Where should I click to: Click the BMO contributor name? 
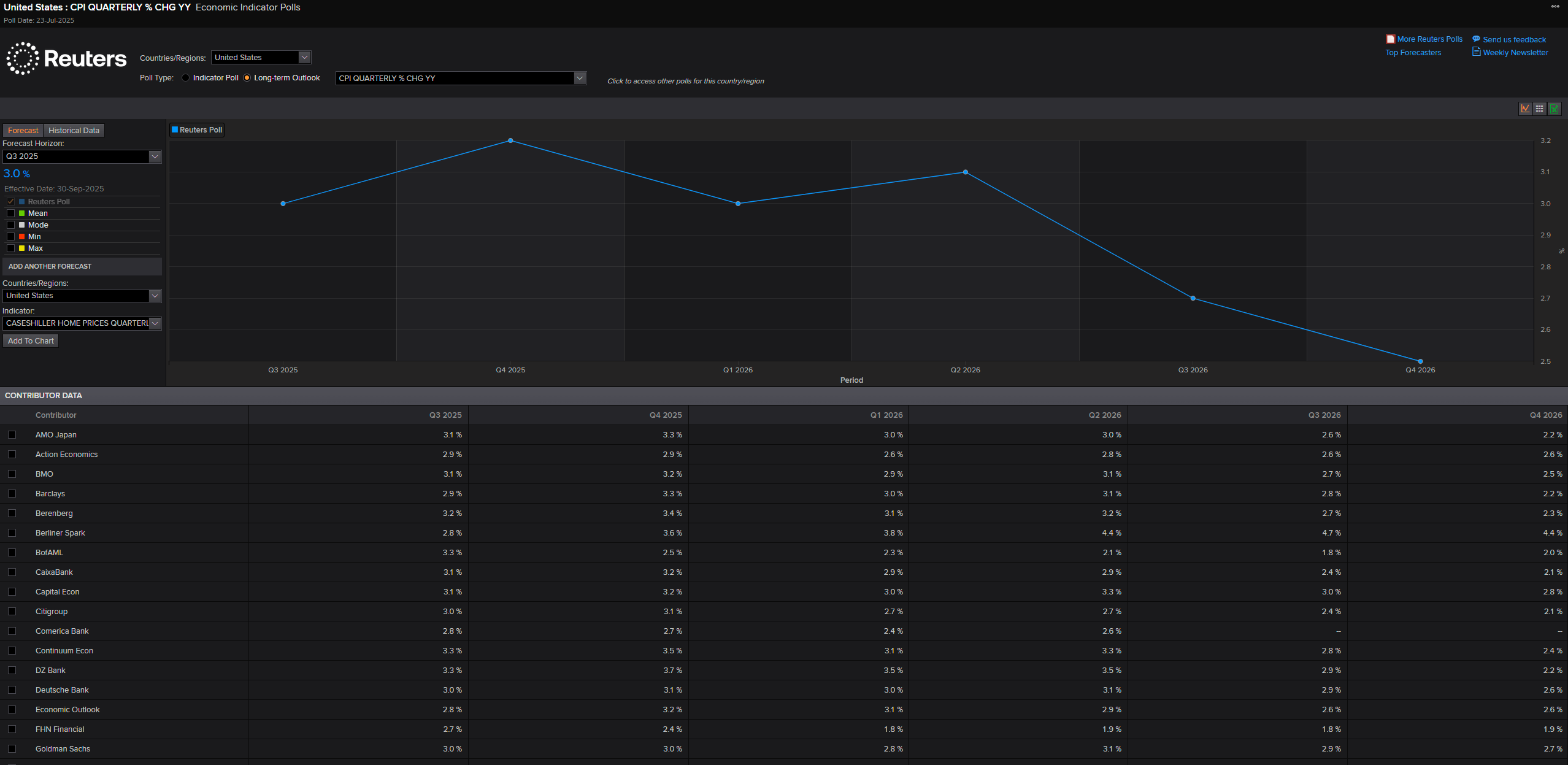pyautogui.click(x=44, y=474)
